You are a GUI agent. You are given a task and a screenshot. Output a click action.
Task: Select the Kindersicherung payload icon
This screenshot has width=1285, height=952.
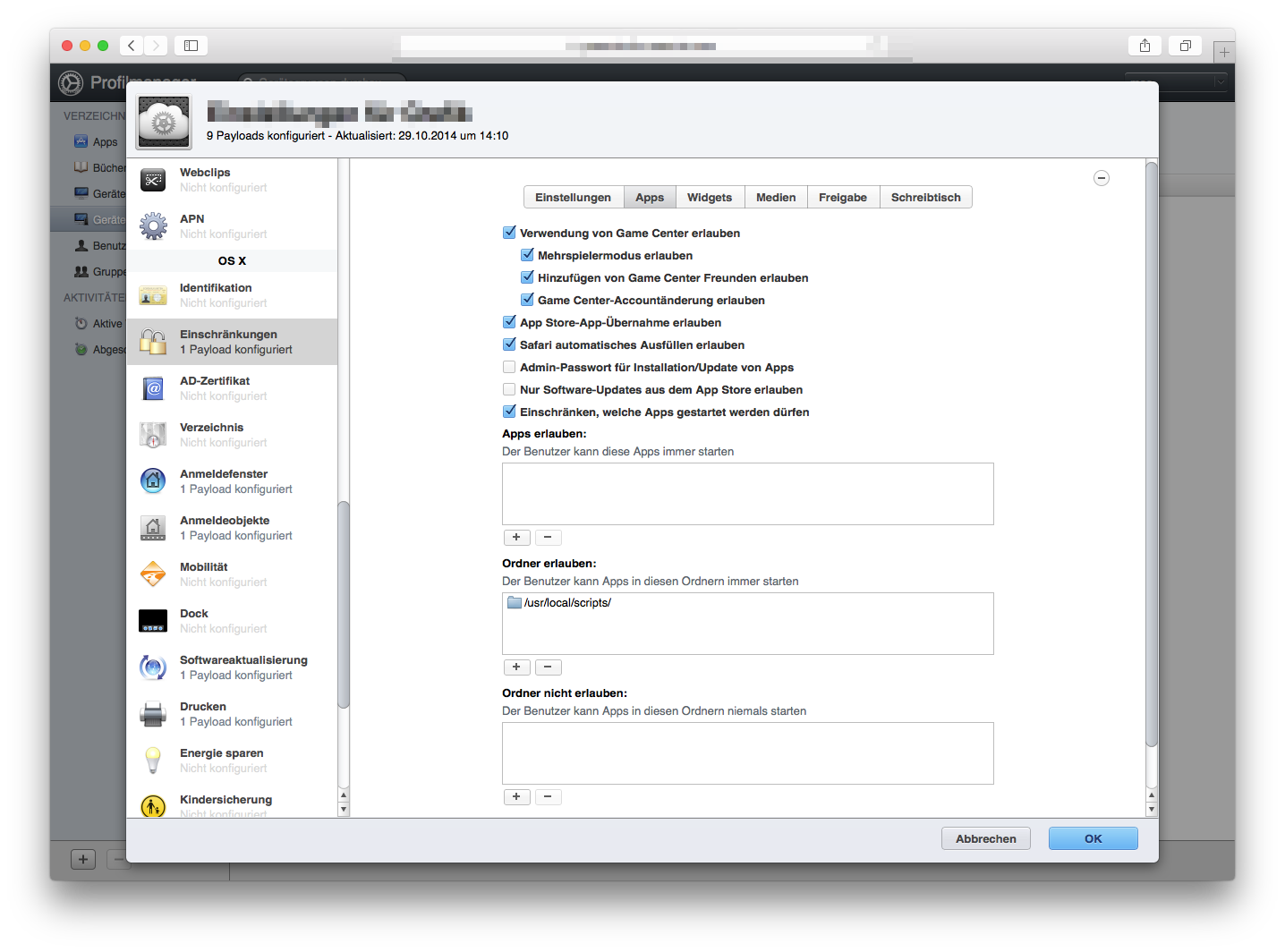tap(153, 805)
